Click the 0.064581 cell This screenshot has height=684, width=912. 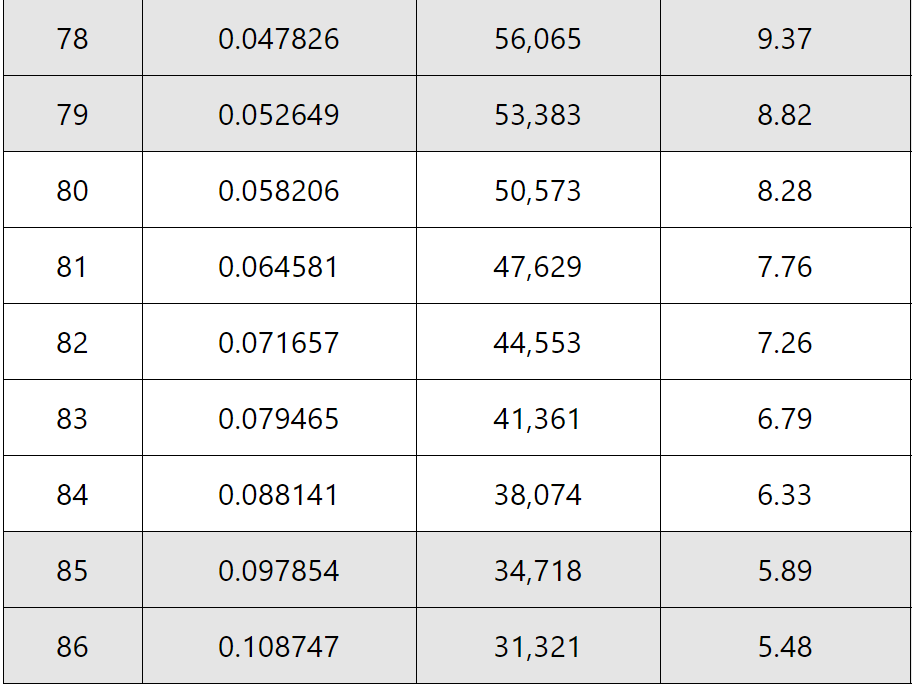point(279,266)
